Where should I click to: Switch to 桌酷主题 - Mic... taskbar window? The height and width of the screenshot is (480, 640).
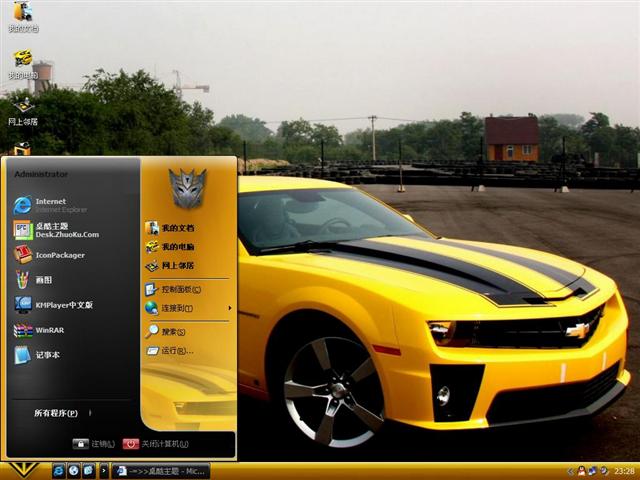coord(161,471)
